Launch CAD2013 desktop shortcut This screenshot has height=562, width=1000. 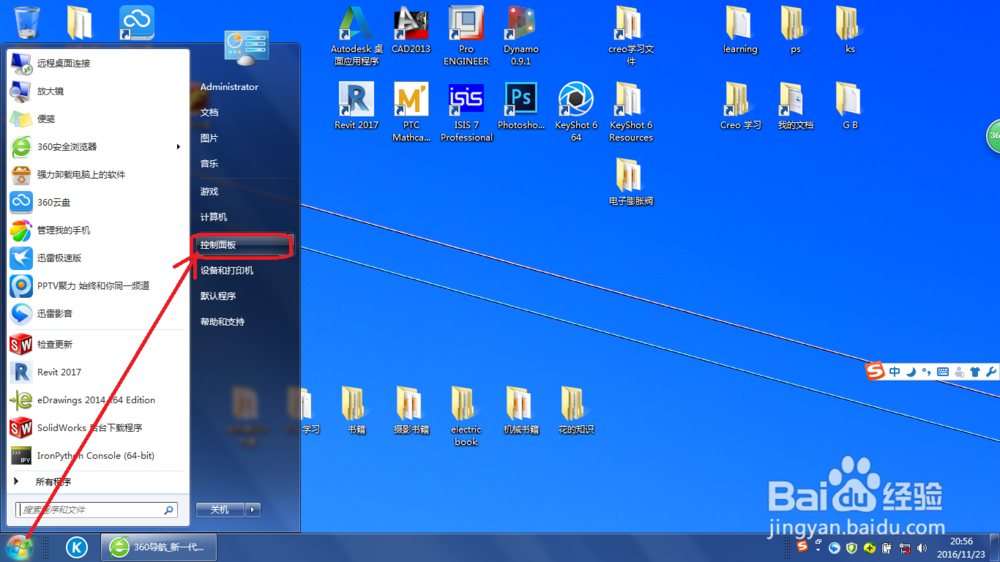click(411, 31)
